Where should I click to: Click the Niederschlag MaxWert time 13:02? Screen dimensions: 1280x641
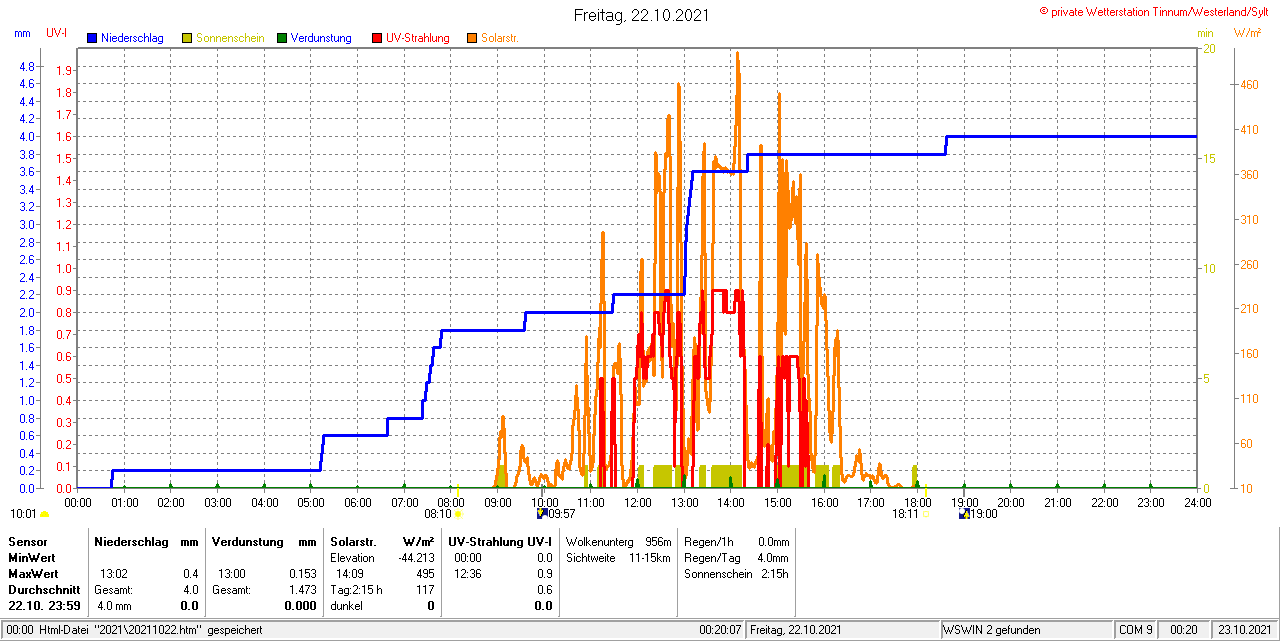click(113, 574)
